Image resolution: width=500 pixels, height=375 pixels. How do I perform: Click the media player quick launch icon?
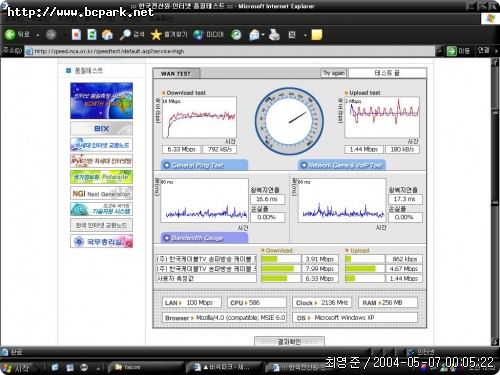pyautogui.click(x=84, y=367)
